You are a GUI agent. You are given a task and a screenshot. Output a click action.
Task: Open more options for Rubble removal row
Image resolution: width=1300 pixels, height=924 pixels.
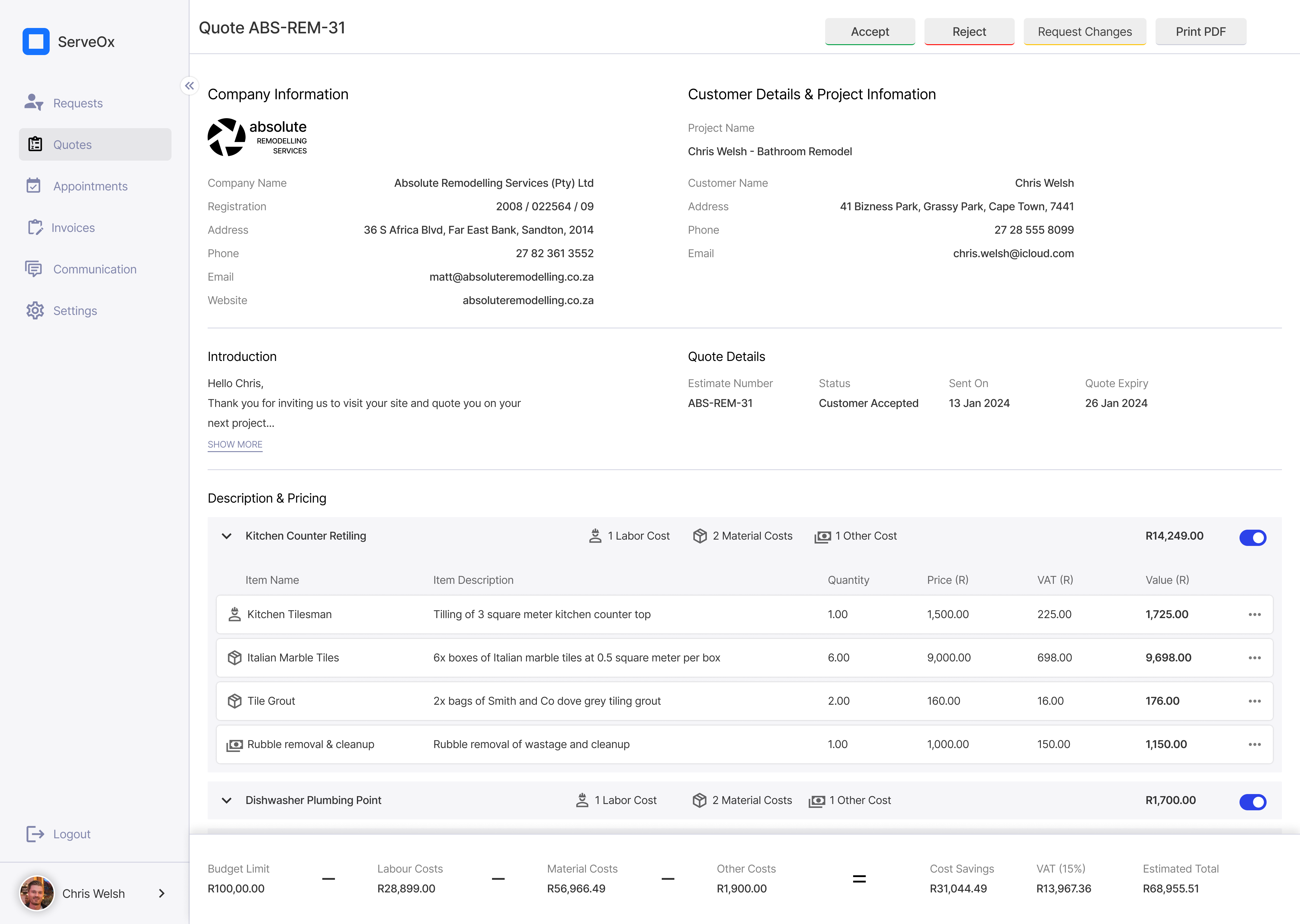(1255, 744)
